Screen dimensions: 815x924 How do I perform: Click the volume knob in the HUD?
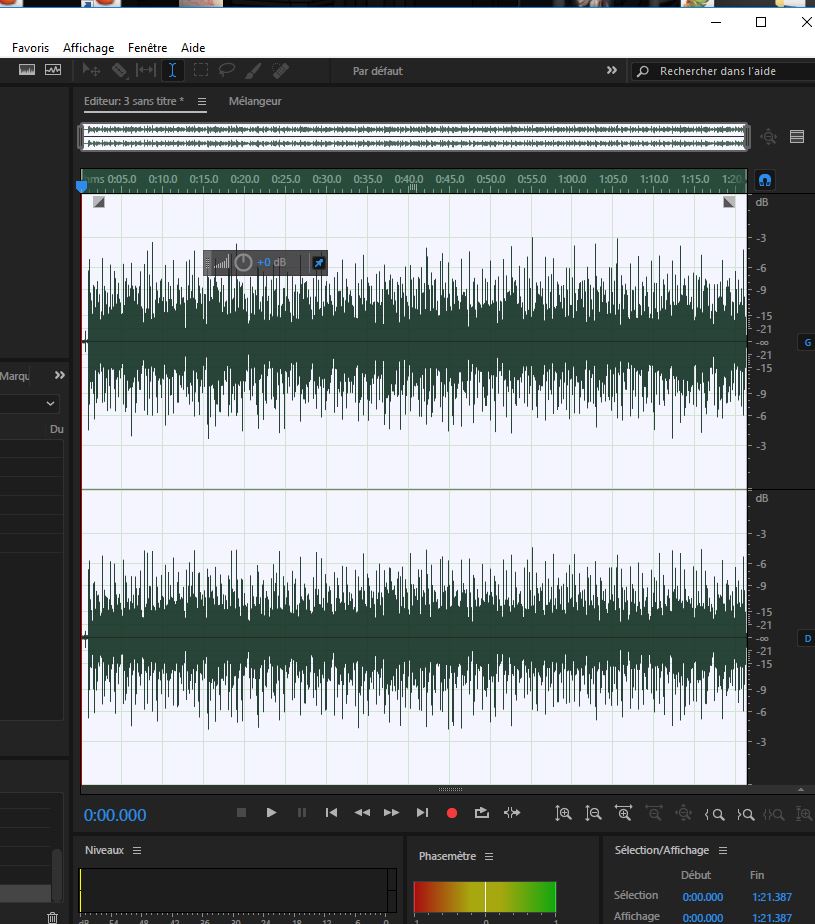pos(243,263)
